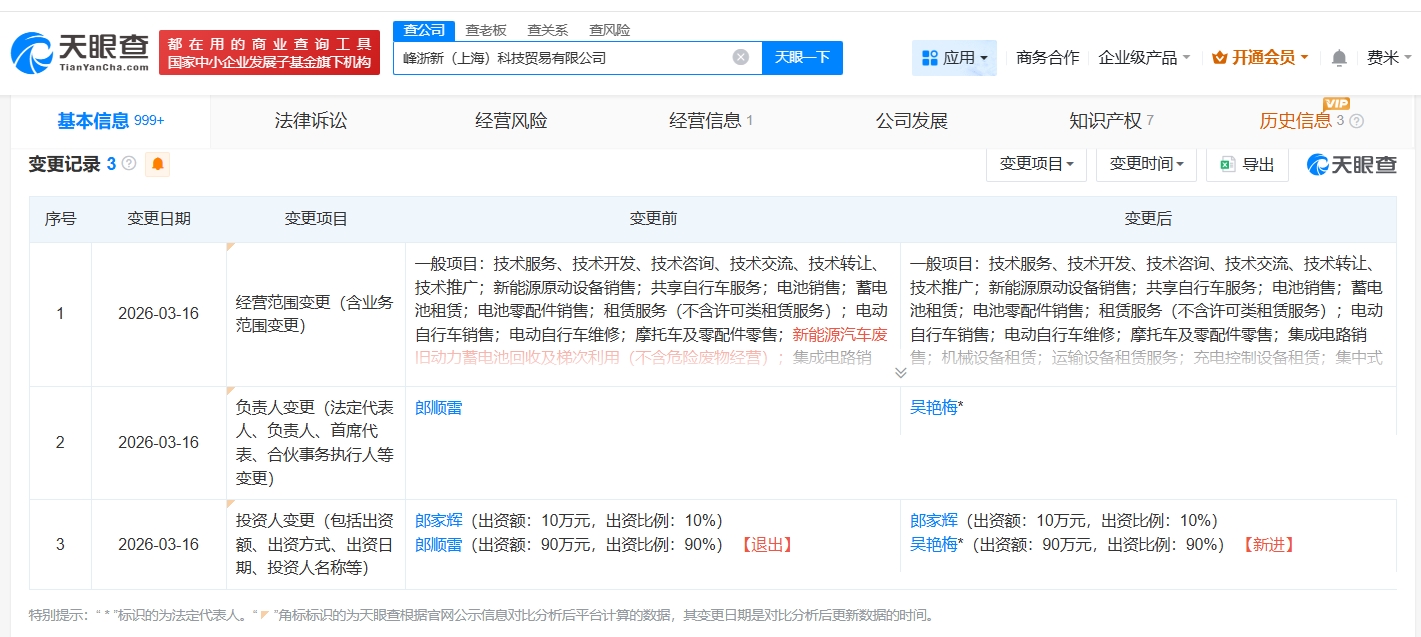Switch to the 法律诉讼 tab
The height and width of the screenshot is (637, 1421).
[311, 121]
